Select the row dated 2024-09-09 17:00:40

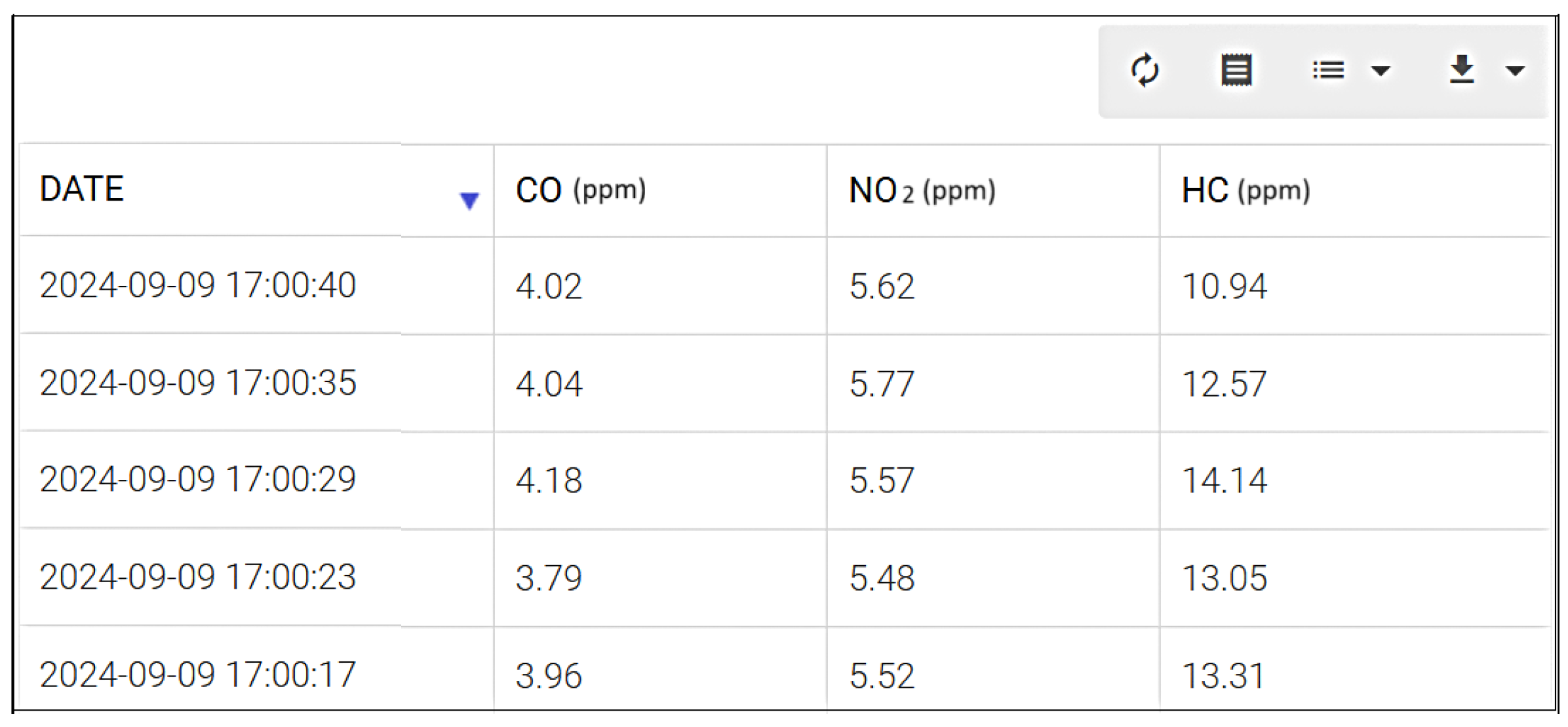(x=198, y=286)
